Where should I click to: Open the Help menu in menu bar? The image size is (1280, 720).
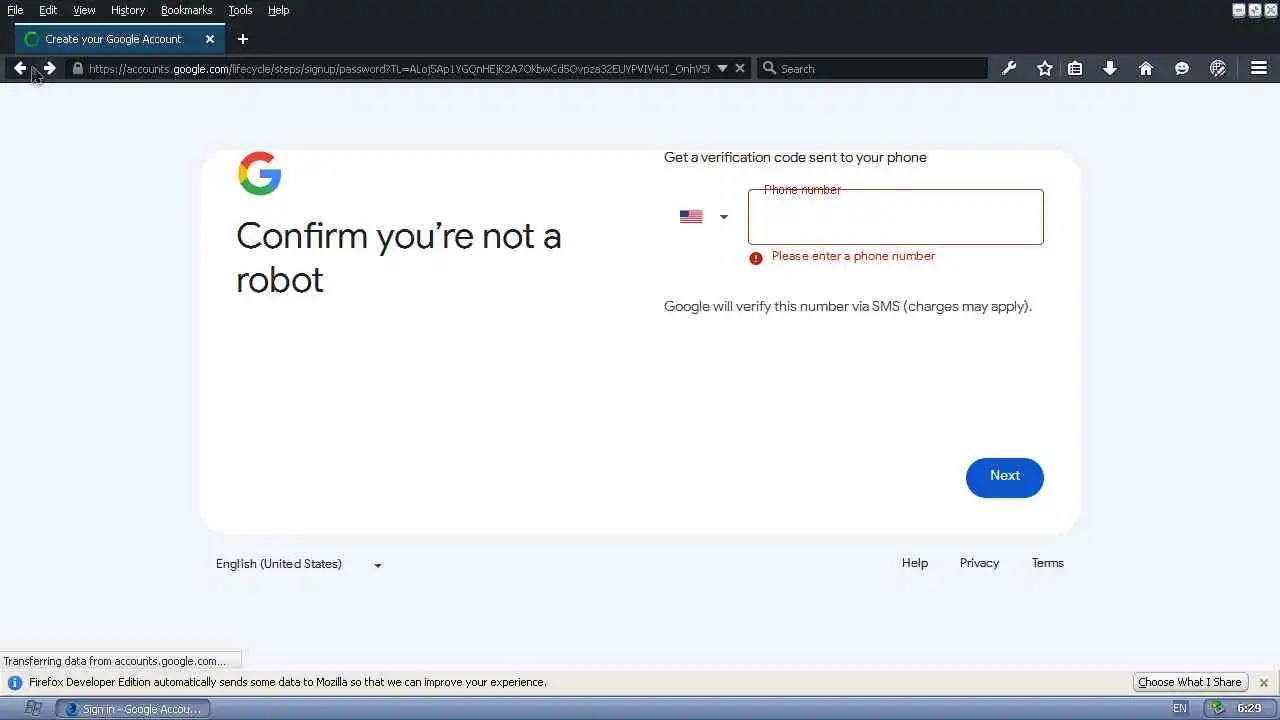coord(278,10)
